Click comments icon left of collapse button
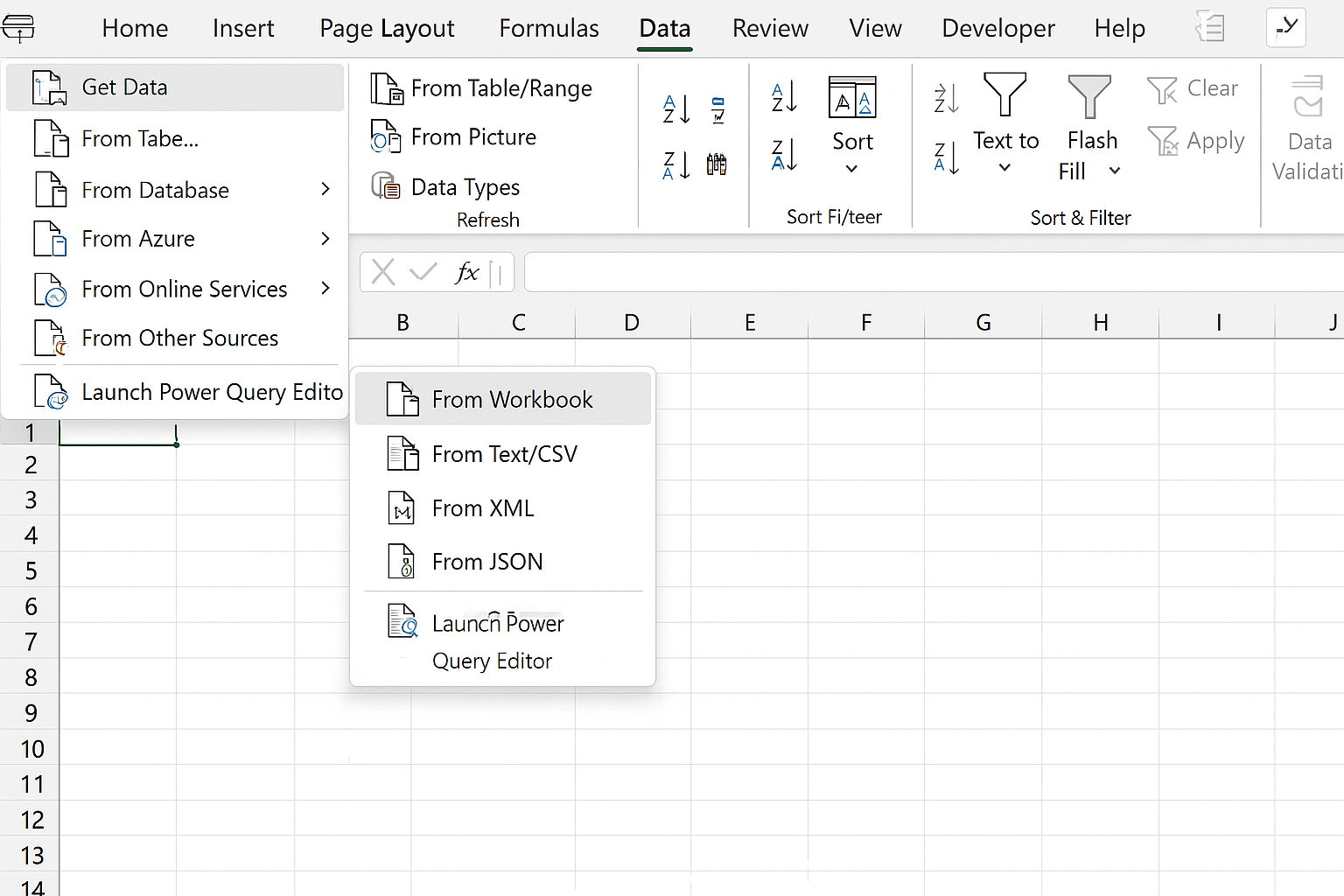The width and height of the screenshot is (1344, 896). click(x=1210, y=28)
